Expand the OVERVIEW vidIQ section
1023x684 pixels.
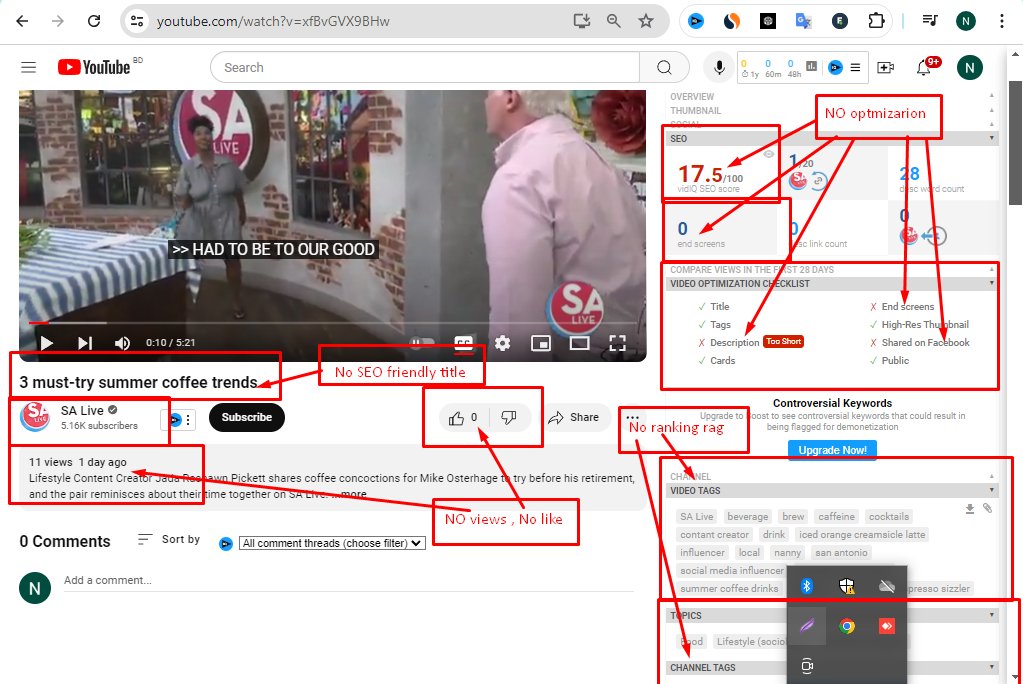[832, 97]
